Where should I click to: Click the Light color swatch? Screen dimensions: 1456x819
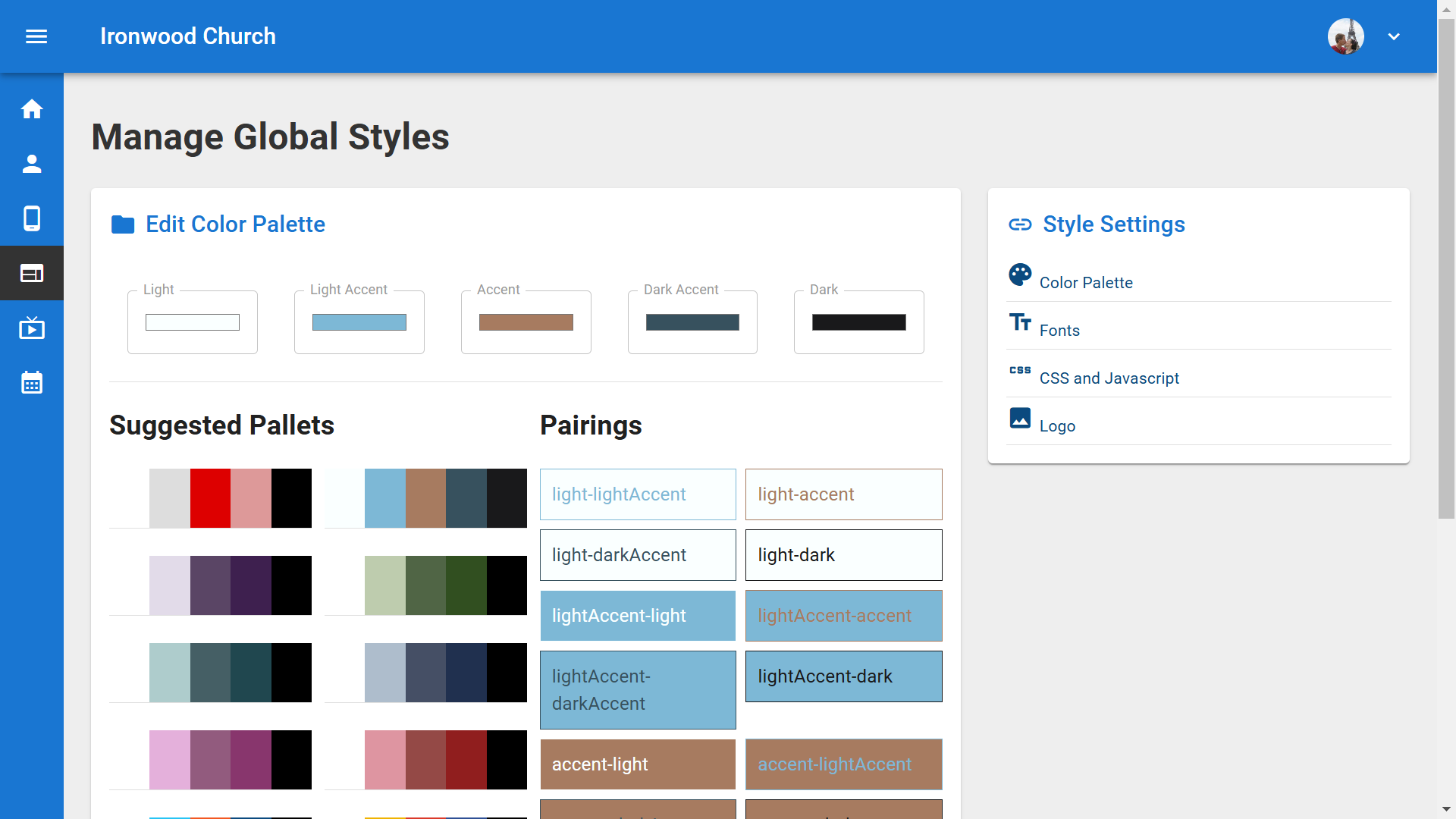pos(193,322)
